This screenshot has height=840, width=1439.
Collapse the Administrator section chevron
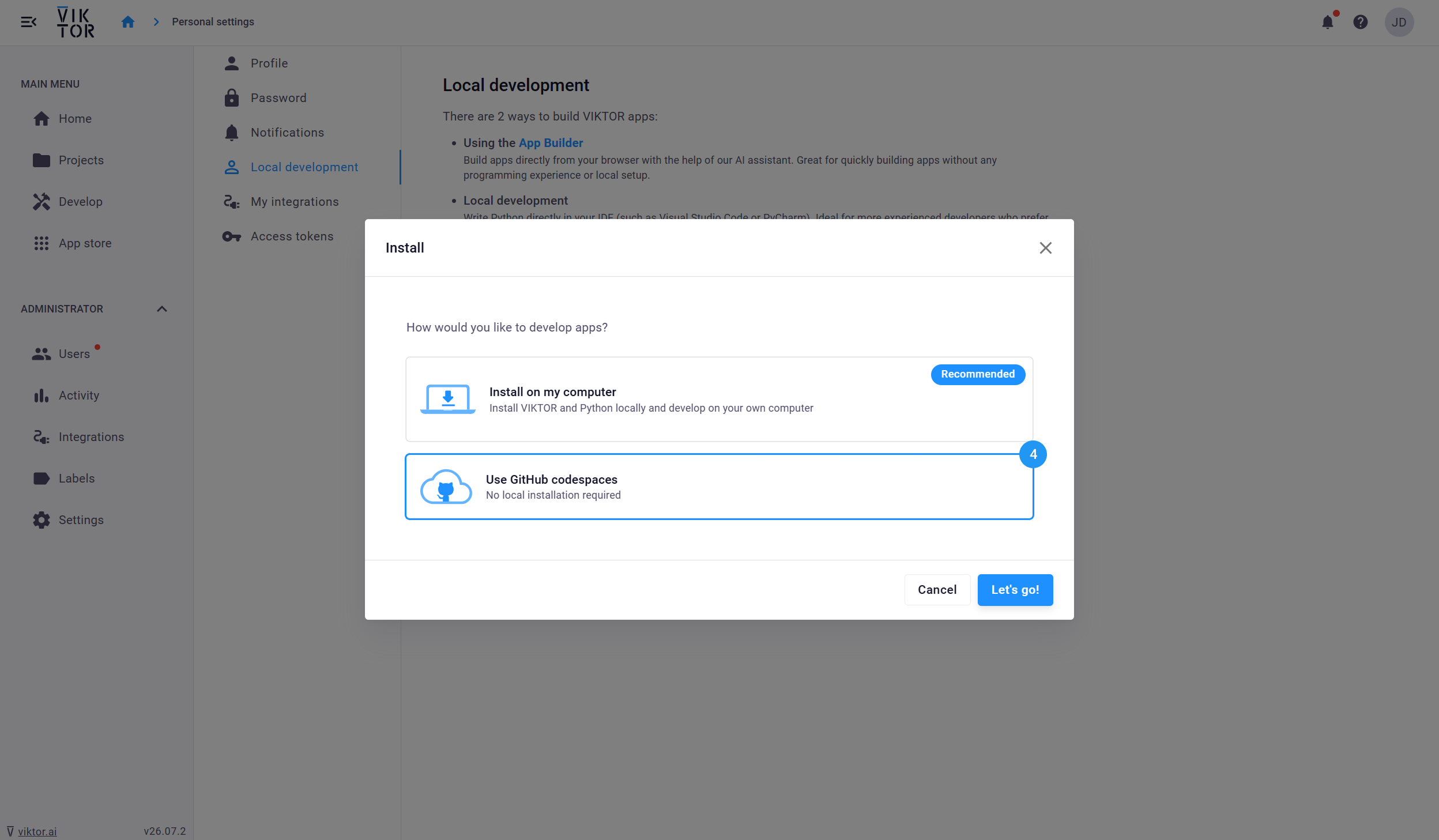[162, 309]
